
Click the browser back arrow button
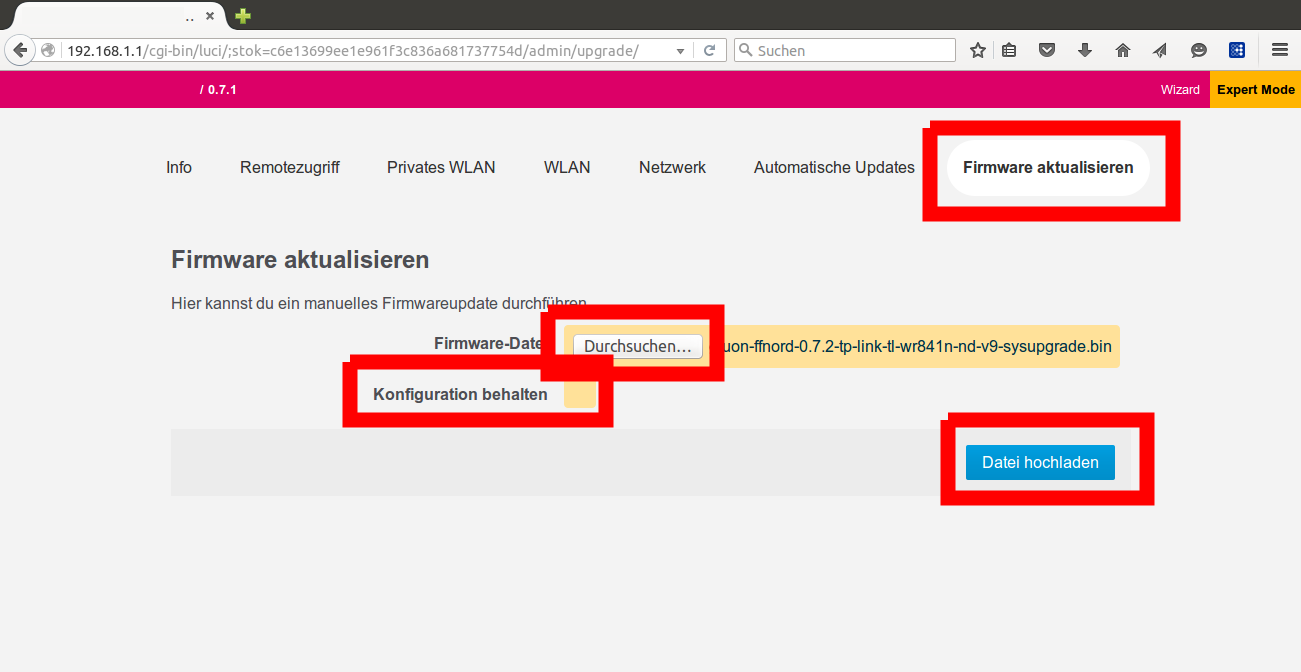click(20, 50)
